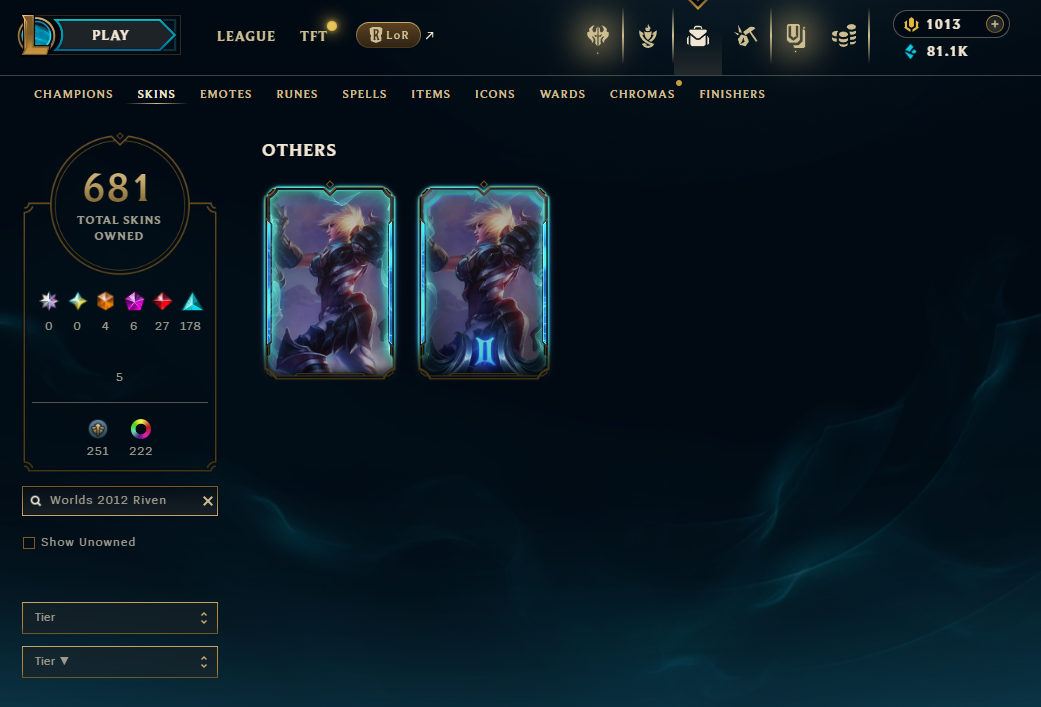Enable the Show Unowned checkbox
Image resolution: width=1041 pixels, height=707 pixels.
click(29, 543)
